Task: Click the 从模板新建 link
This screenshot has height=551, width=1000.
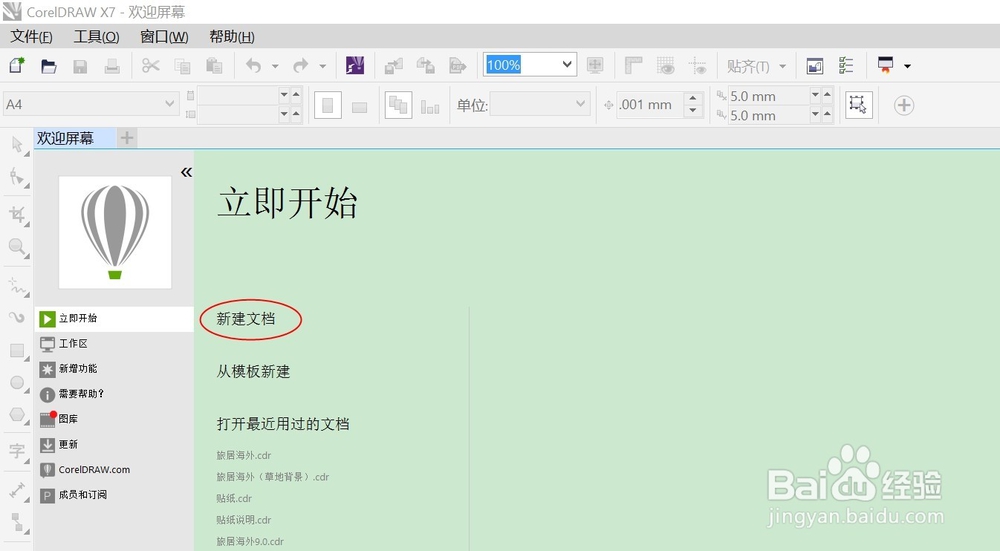Action: 253,371
